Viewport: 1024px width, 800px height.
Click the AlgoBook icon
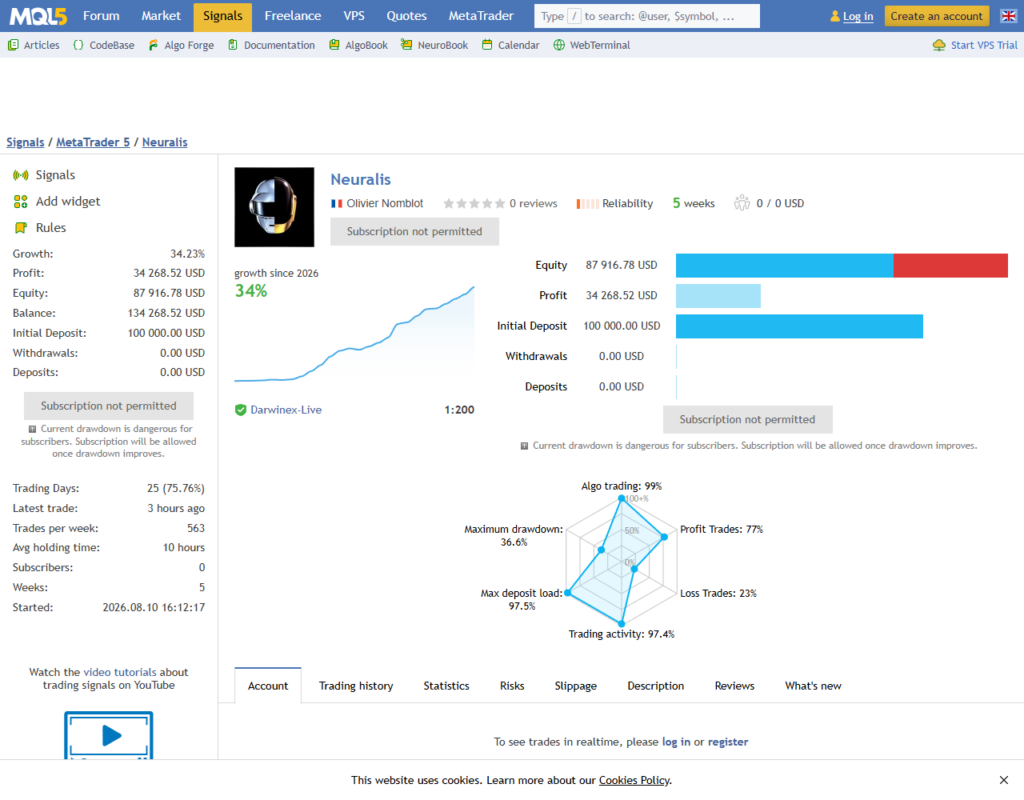334,45
